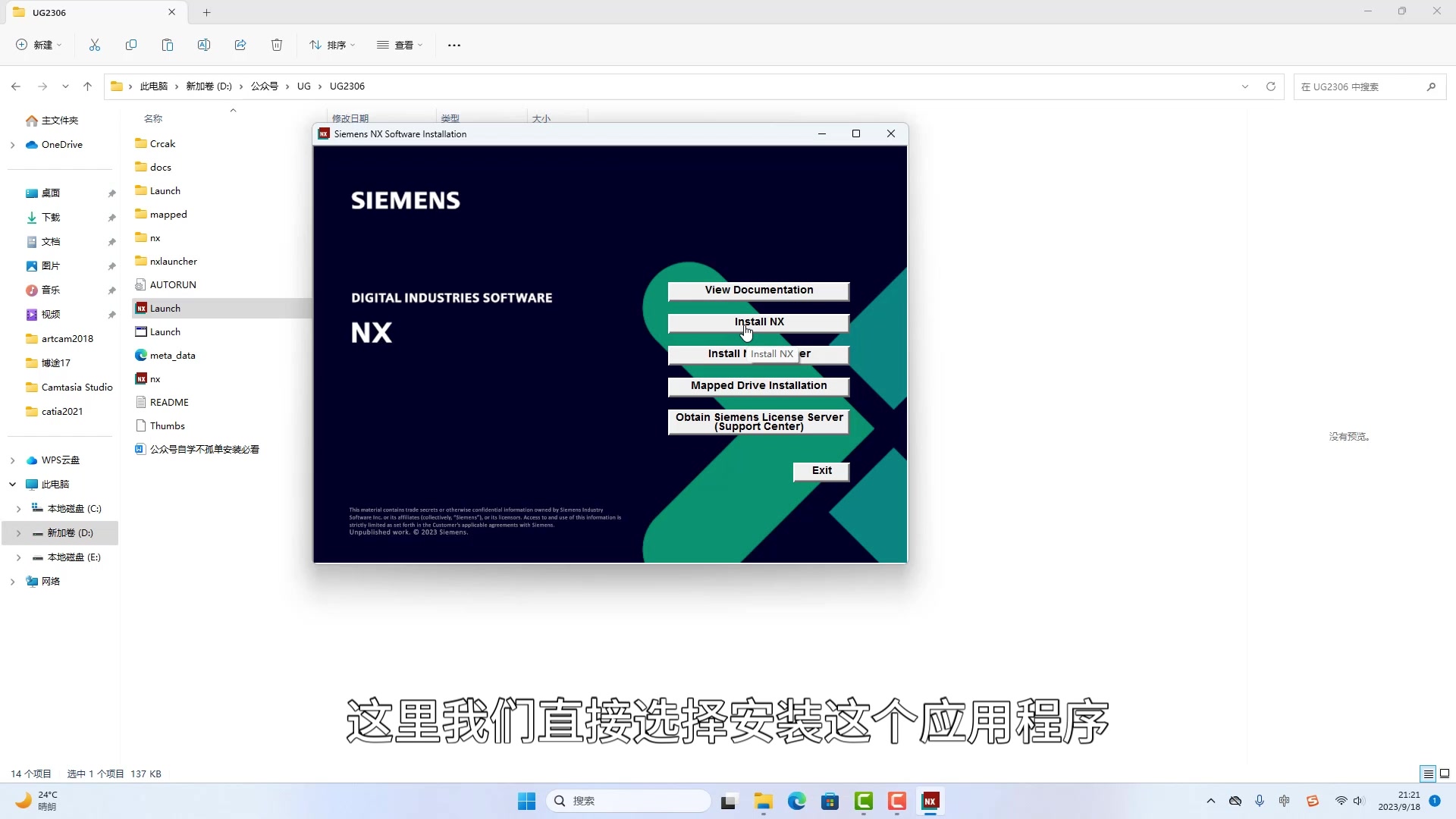Screen dimensions: 1456x819
Task: Open recent locations dropdown chevron
Action: click(65, 86)
